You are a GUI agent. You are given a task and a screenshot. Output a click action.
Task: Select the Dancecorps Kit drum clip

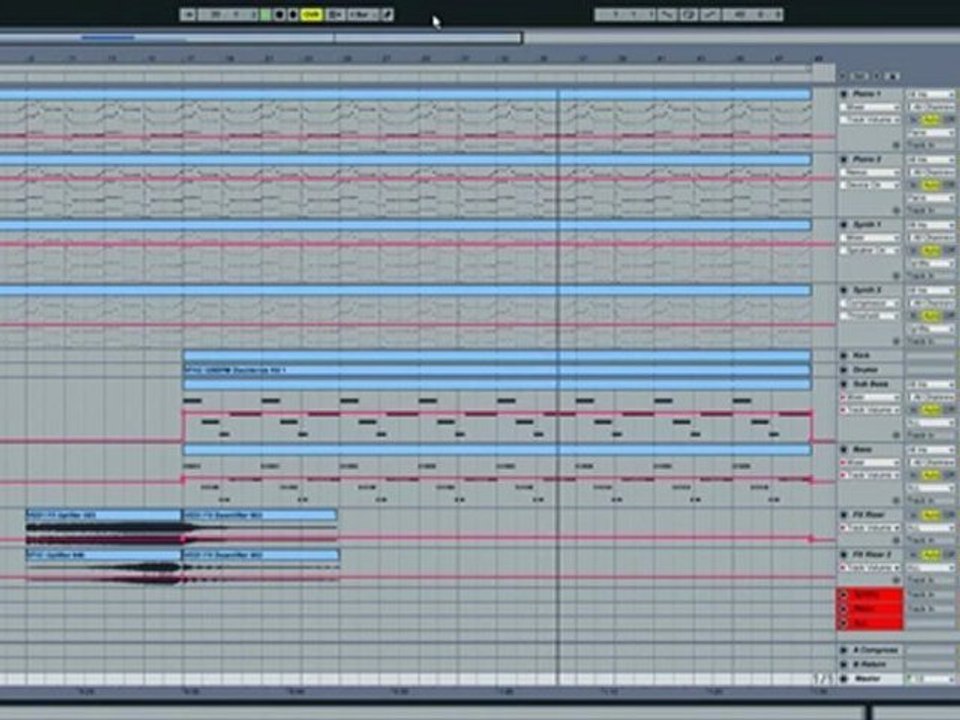tap(497, 370)
